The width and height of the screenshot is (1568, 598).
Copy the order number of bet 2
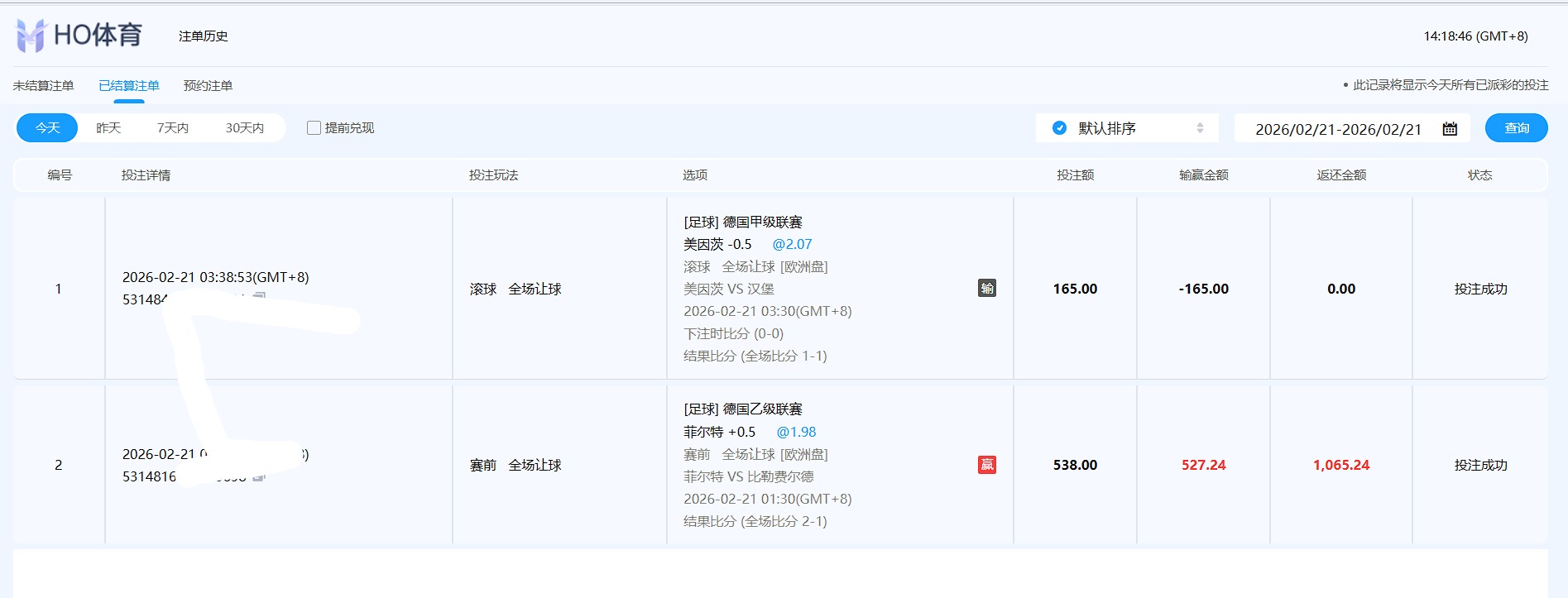(x=259, y=477)
